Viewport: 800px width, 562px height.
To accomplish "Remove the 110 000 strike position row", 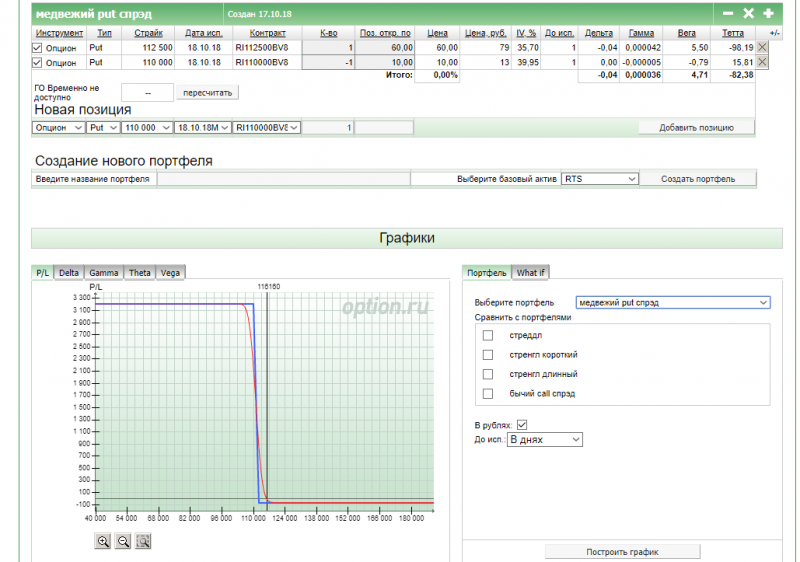I will [763, 62].
